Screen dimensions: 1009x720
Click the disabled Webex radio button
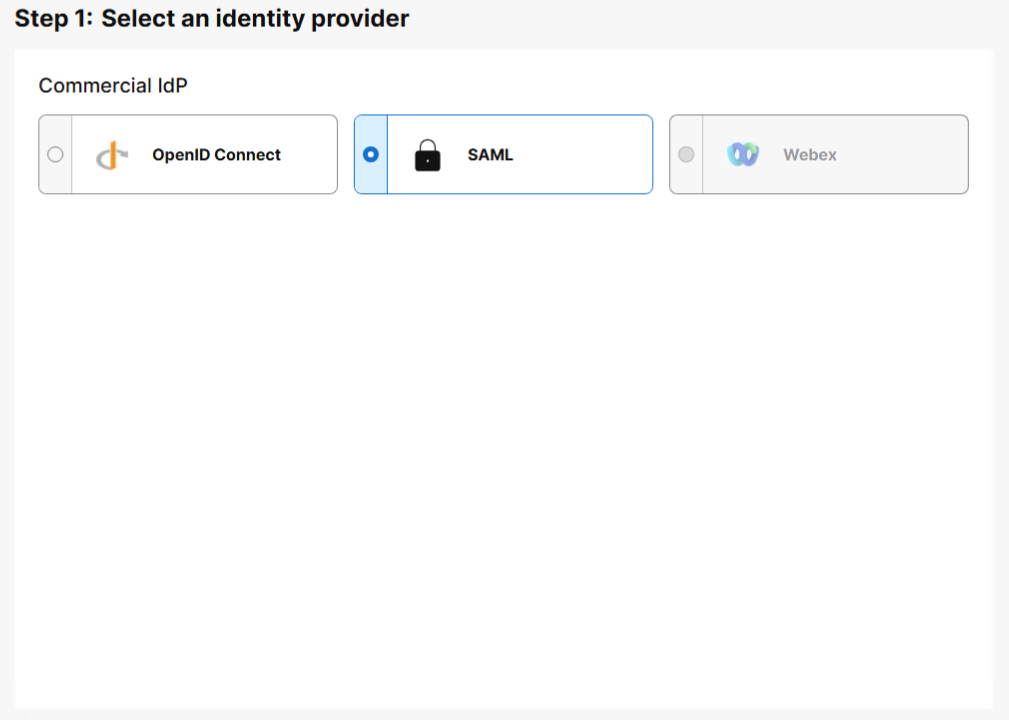(x=686, y=155)
